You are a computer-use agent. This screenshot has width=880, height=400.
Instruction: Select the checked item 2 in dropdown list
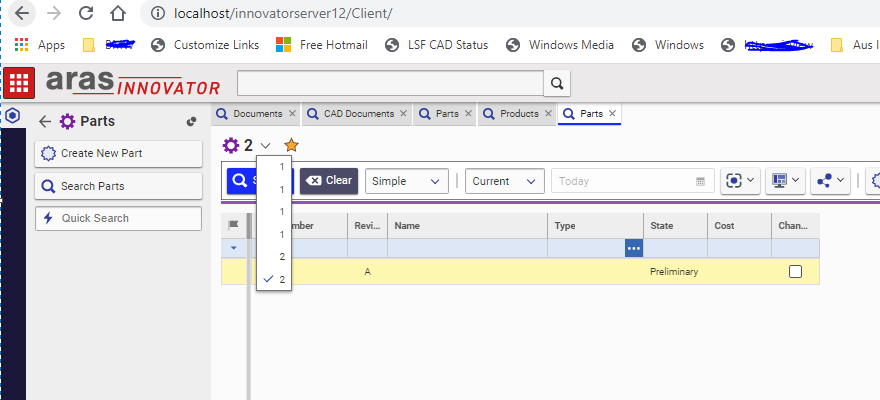282,279
